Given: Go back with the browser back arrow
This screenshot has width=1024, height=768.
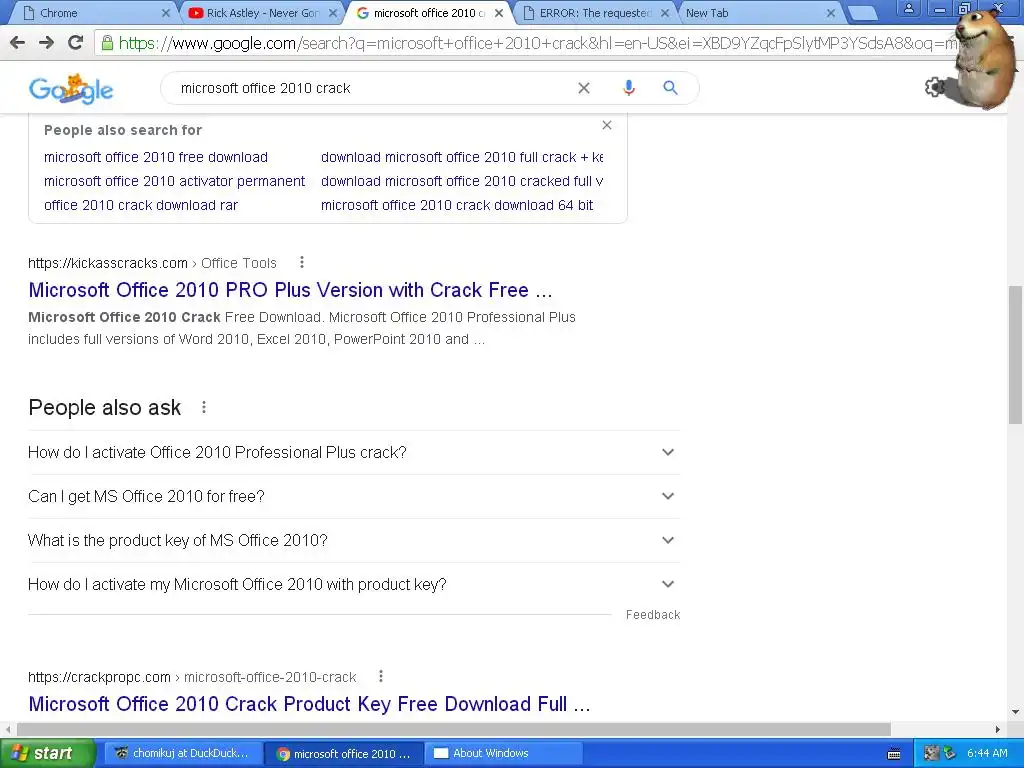Looking at the screenshot, I should [18, 43].
